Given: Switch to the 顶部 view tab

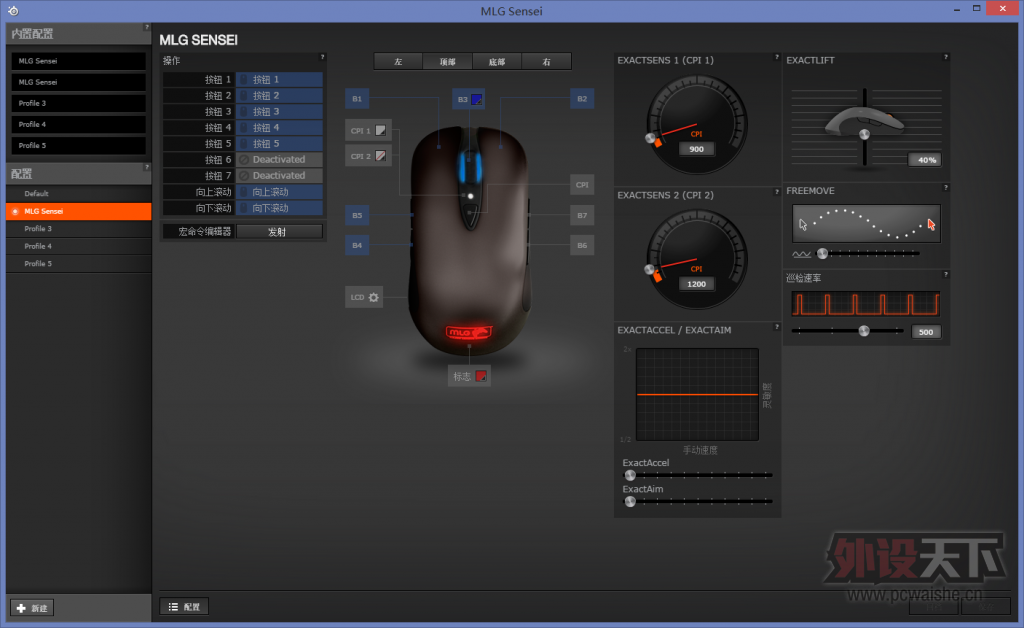Looking at the screenshot, I should tap(447, 61).
